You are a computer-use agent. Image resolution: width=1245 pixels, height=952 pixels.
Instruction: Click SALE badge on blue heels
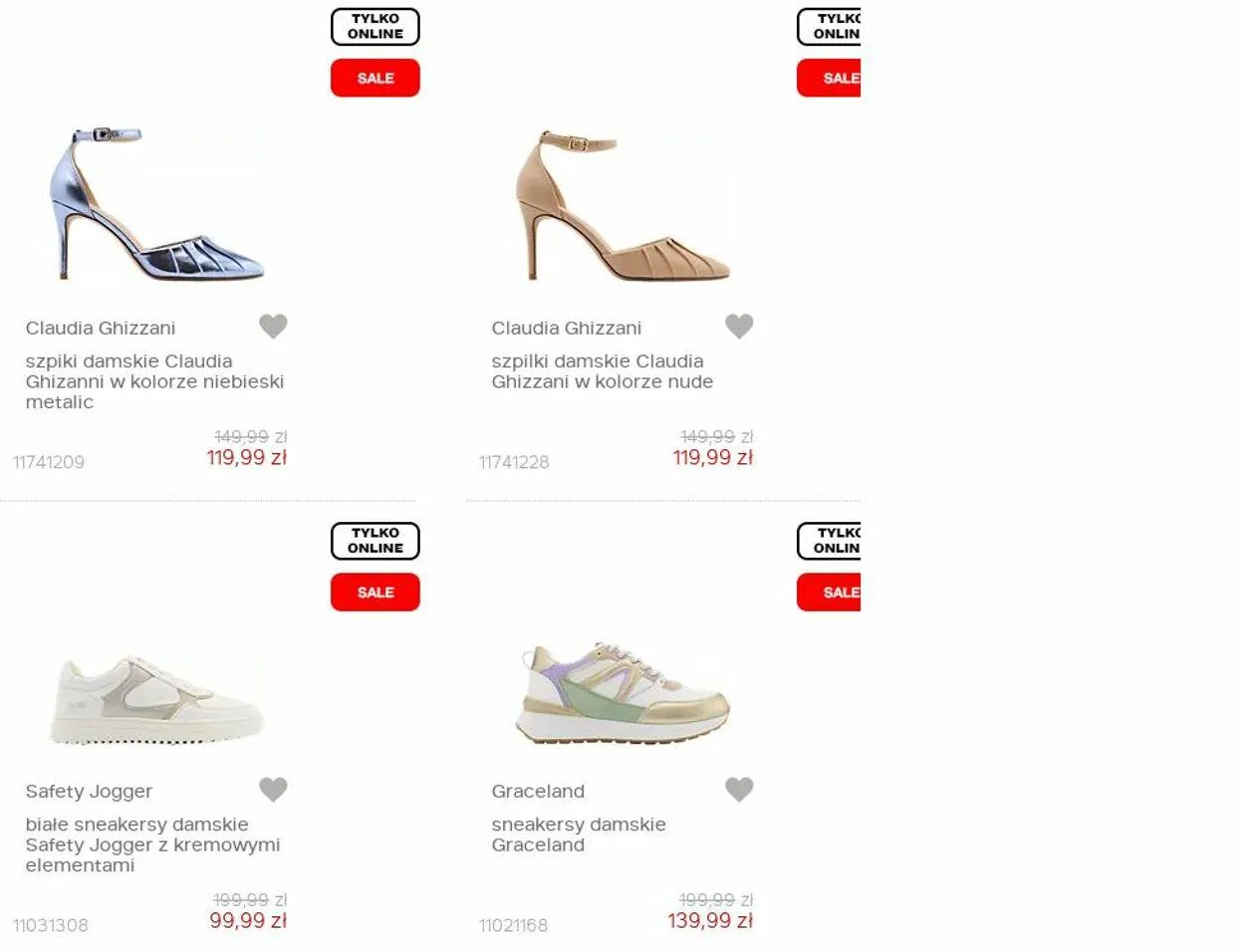(375, 78)
